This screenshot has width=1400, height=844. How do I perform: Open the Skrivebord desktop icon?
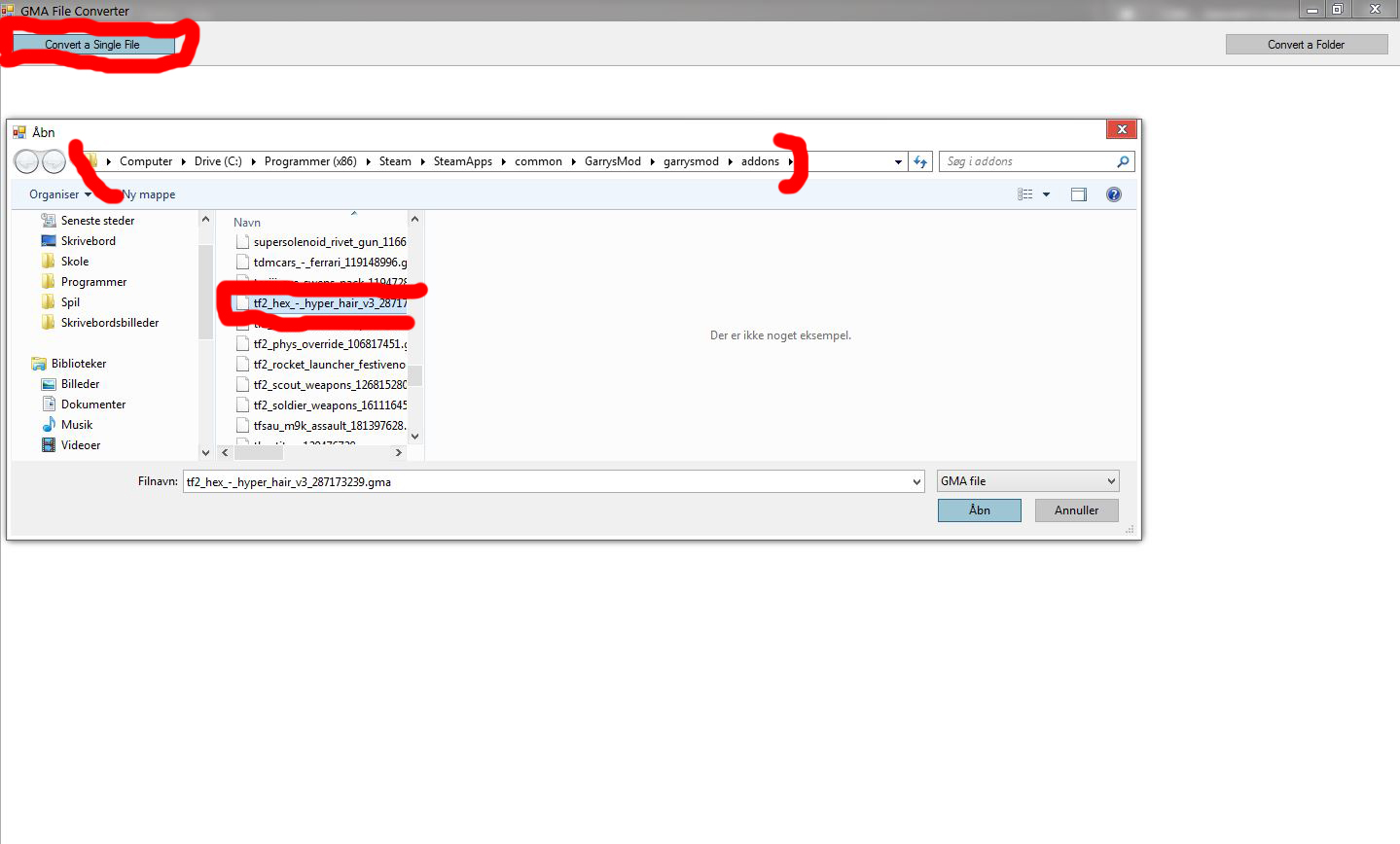(49, 241)
